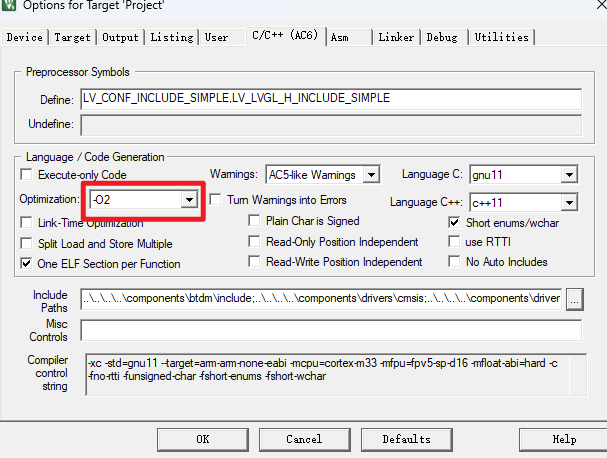Image resolution: width=607 pixels, height=458 pixels.
Task: Enable Turn Warnings into Errors
Action: 216,200
